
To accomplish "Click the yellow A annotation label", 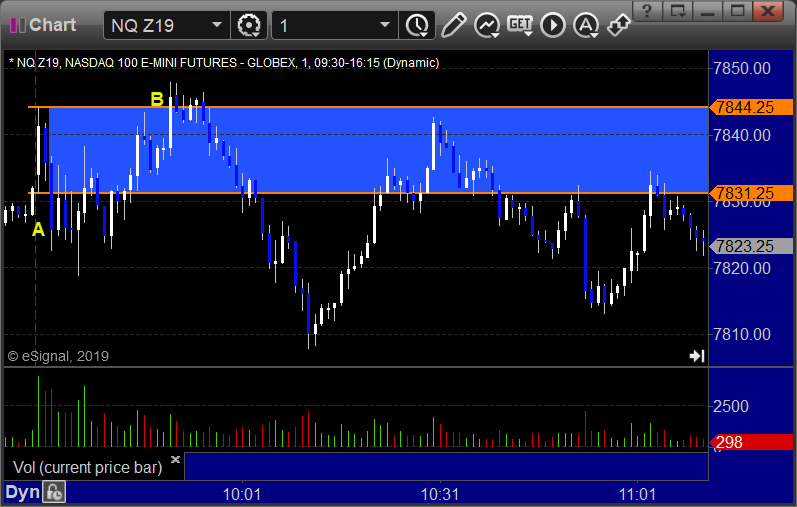I will [x=38, y=230].
